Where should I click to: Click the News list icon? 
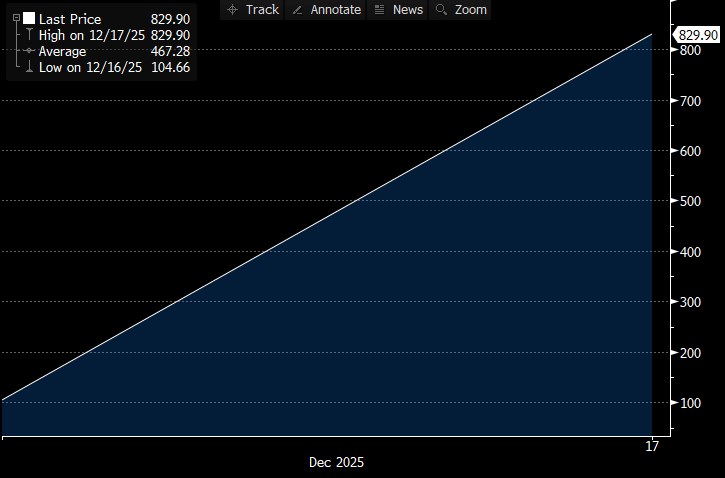(380, 10)
